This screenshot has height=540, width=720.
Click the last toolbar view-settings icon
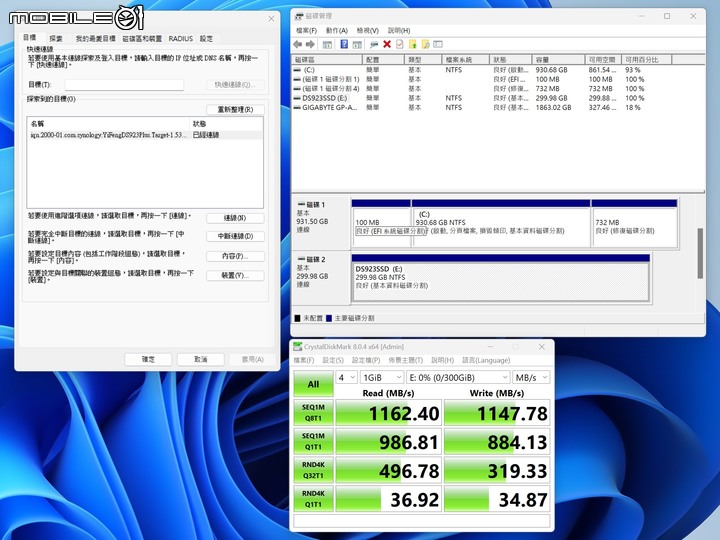(x=438, y=45)
